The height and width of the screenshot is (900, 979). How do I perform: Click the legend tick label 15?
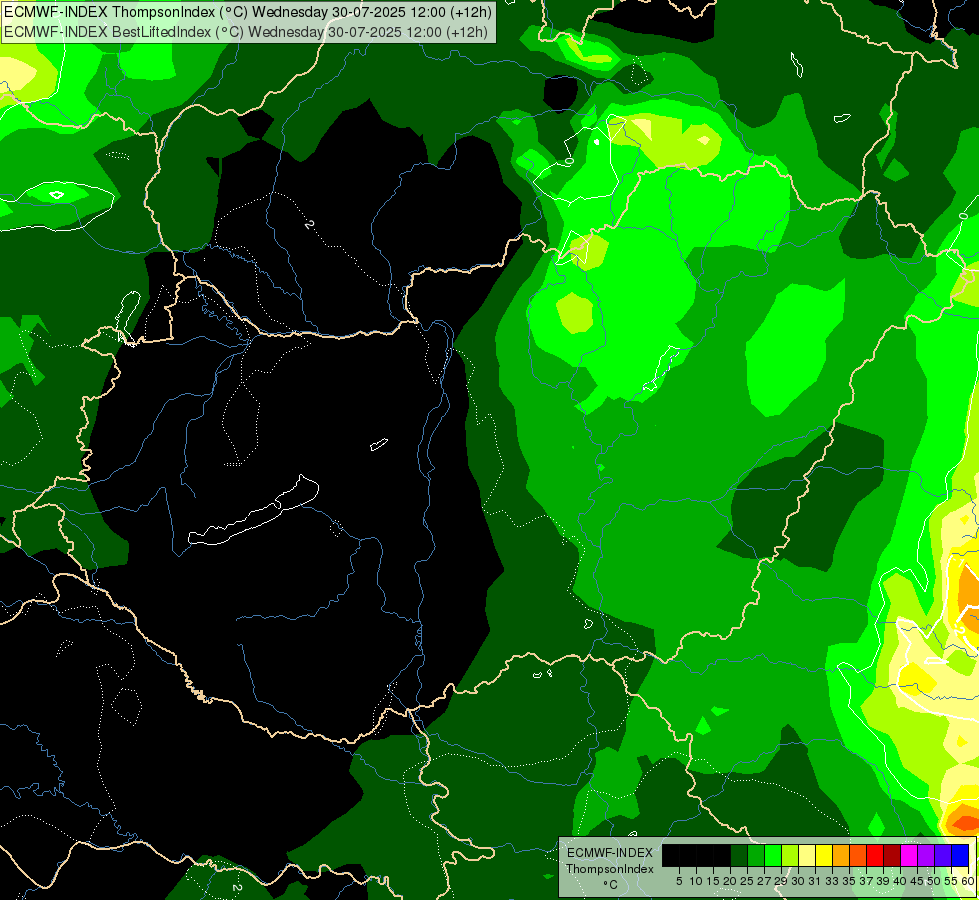pyautogui.click(x=713, y=881)
